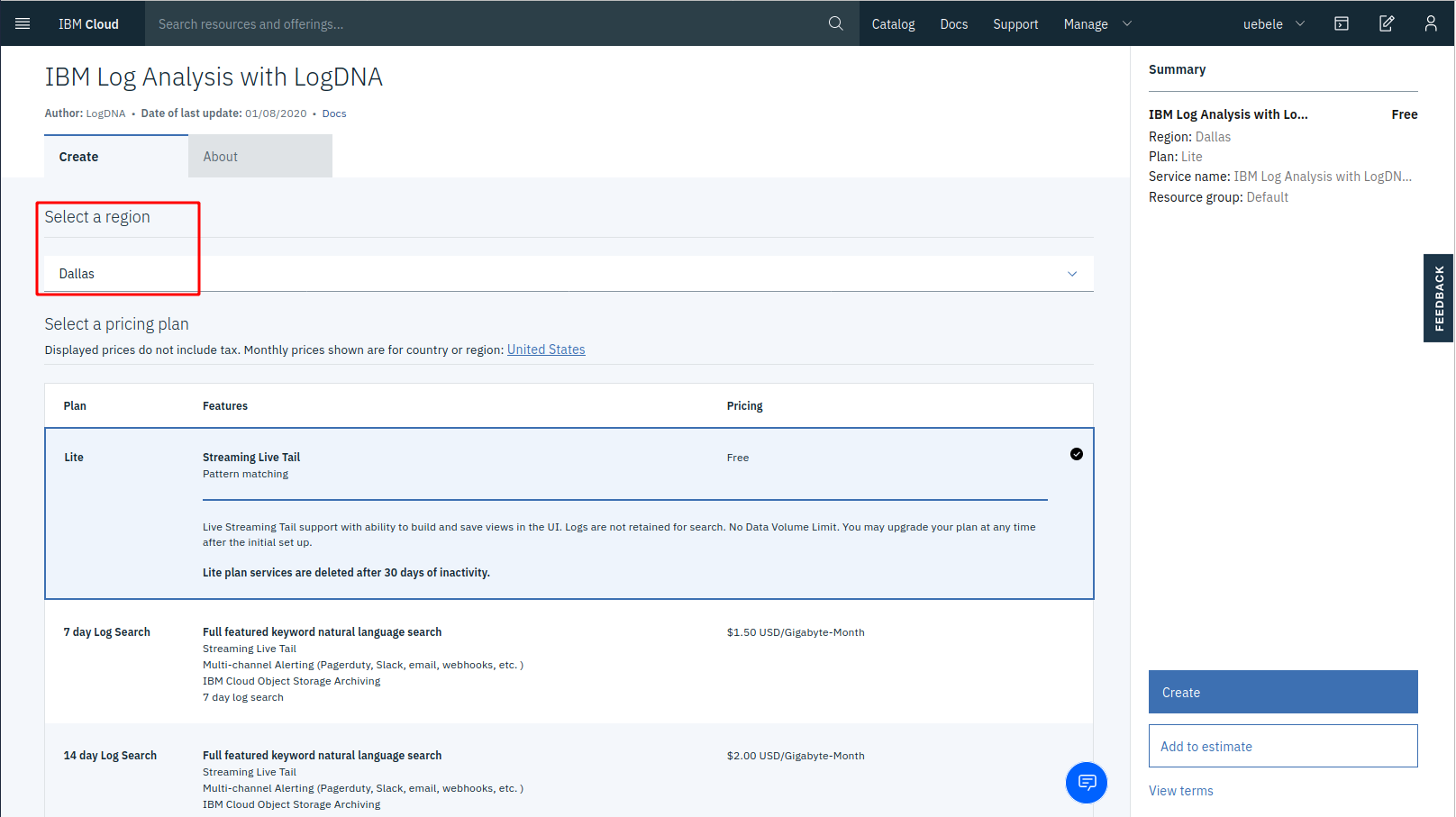Open the Support menu item

coord(1015,24)
